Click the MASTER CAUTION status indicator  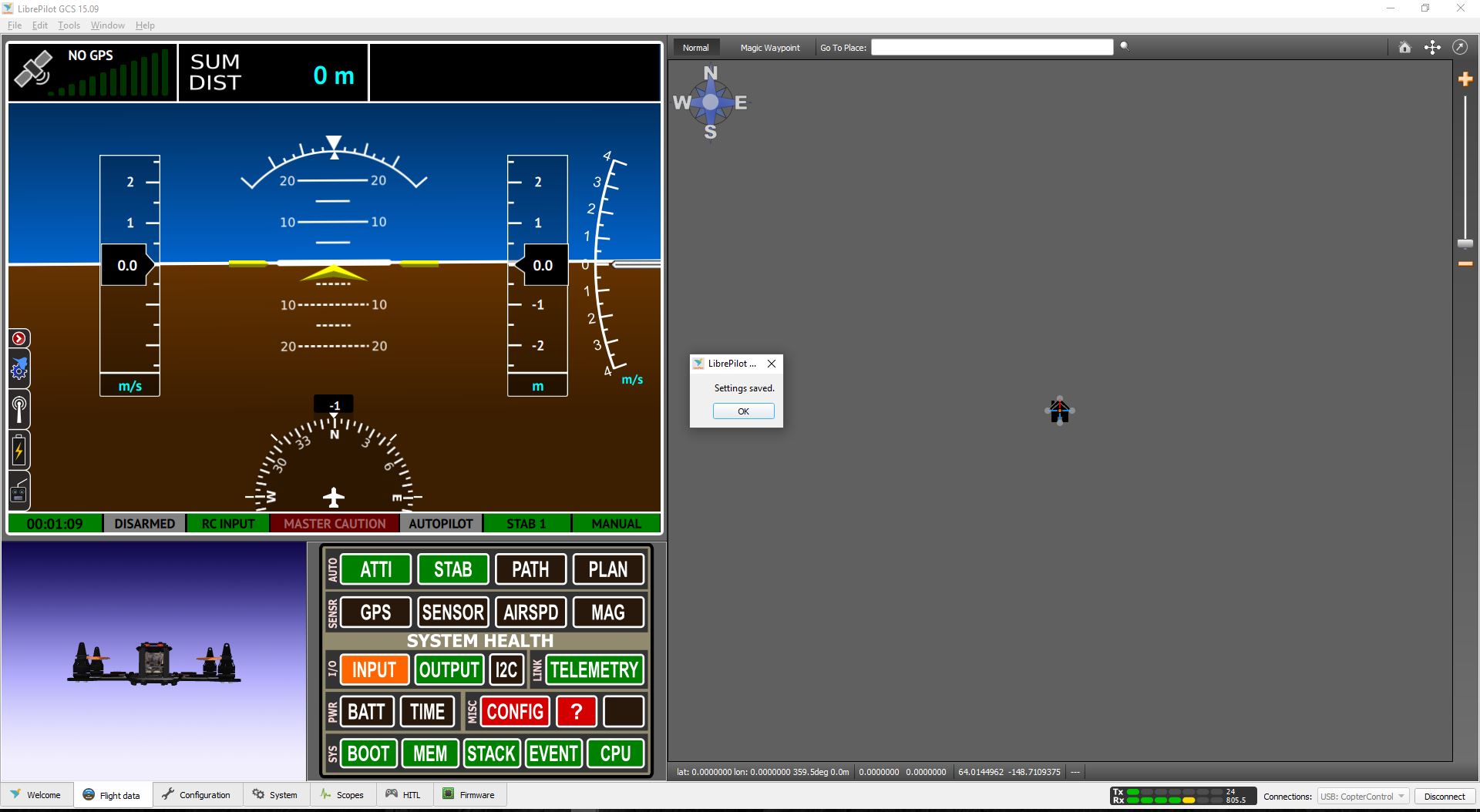coord(335,524)
